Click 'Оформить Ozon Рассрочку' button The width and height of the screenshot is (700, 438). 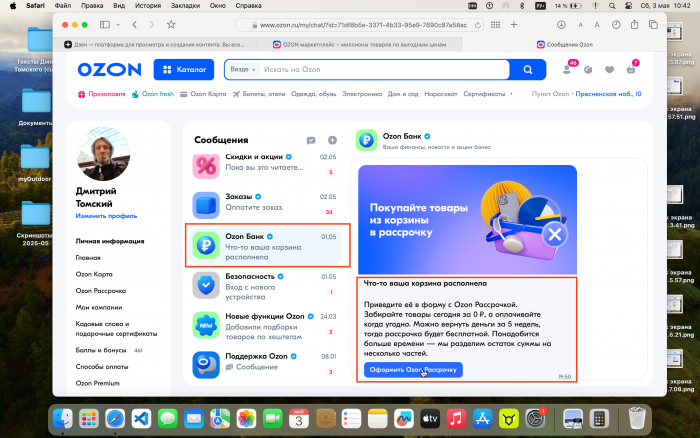click(x=413, y=370)
